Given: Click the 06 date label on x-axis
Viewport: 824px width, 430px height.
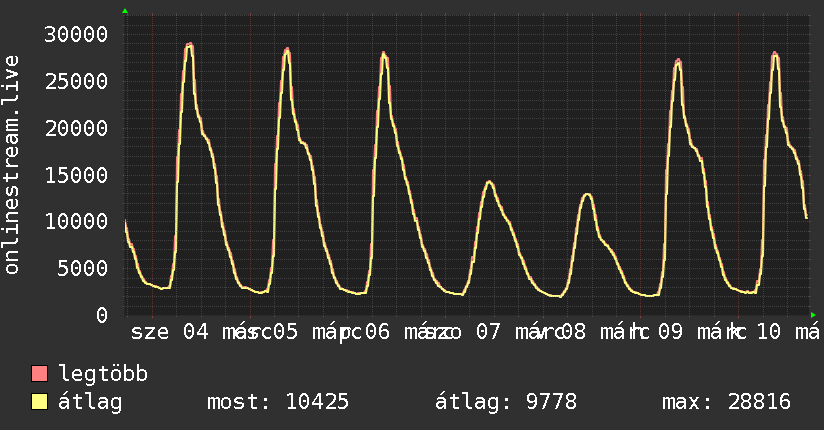Looking at the screenshot, I should [377, 332].
